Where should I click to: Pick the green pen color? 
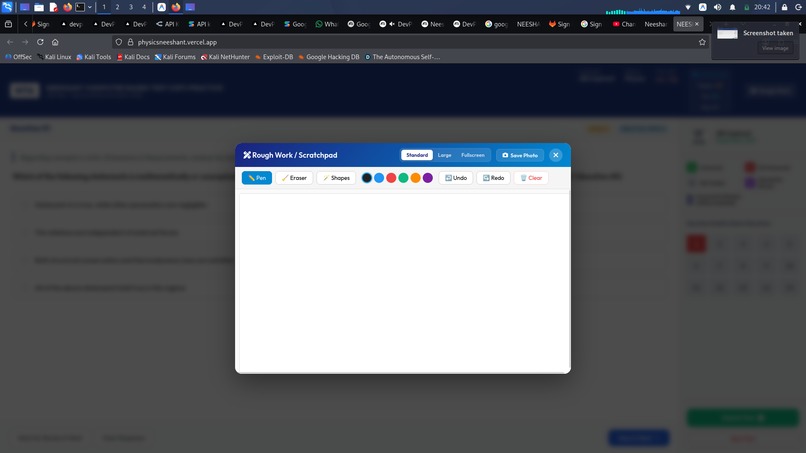tap(404, 178)
